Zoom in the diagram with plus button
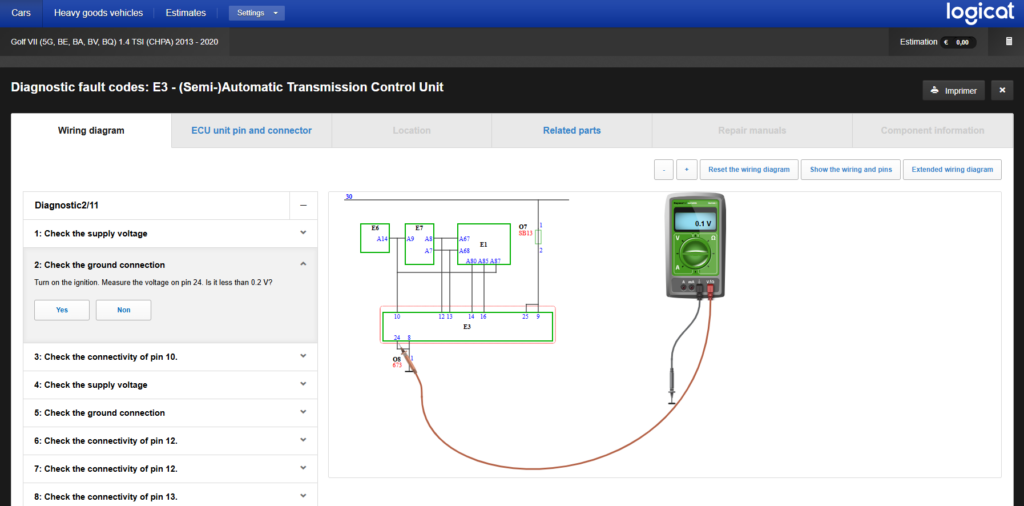The height and width of the screenshot is (506, 1024). (686, 169)
